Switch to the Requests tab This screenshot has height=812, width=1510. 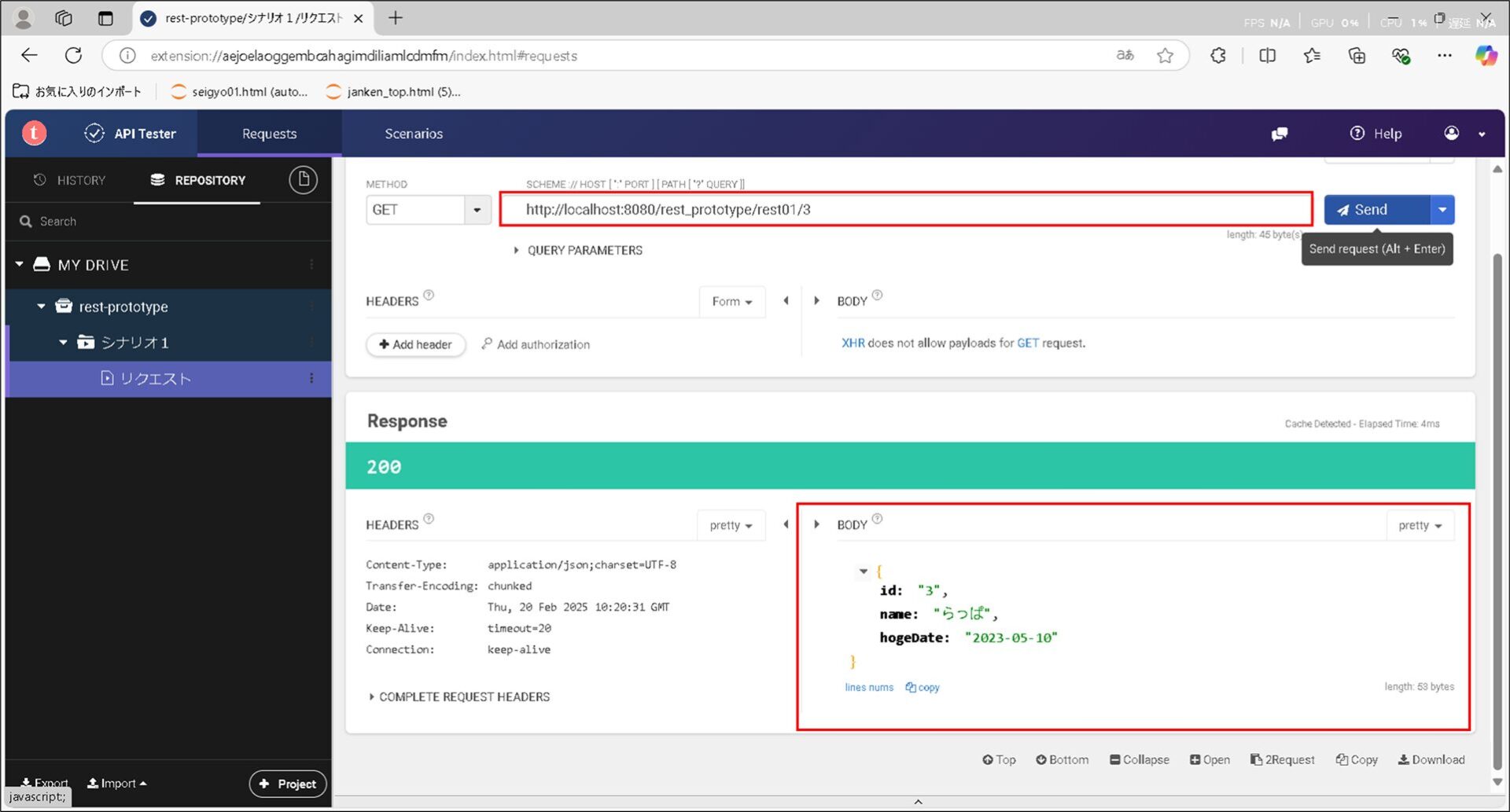click(269, 134)
